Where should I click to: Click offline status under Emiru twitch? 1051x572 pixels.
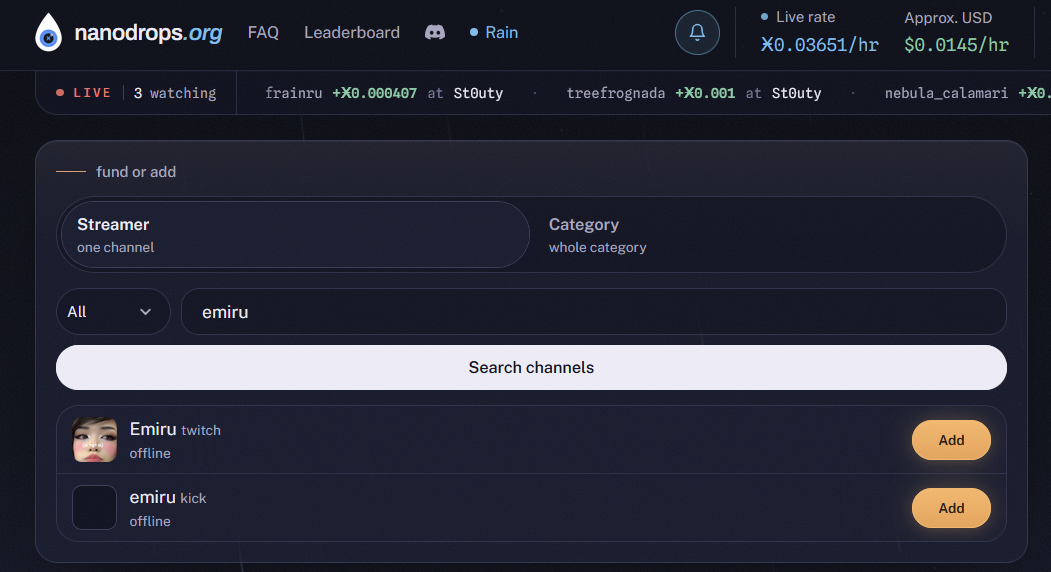(x=150, y=453)
